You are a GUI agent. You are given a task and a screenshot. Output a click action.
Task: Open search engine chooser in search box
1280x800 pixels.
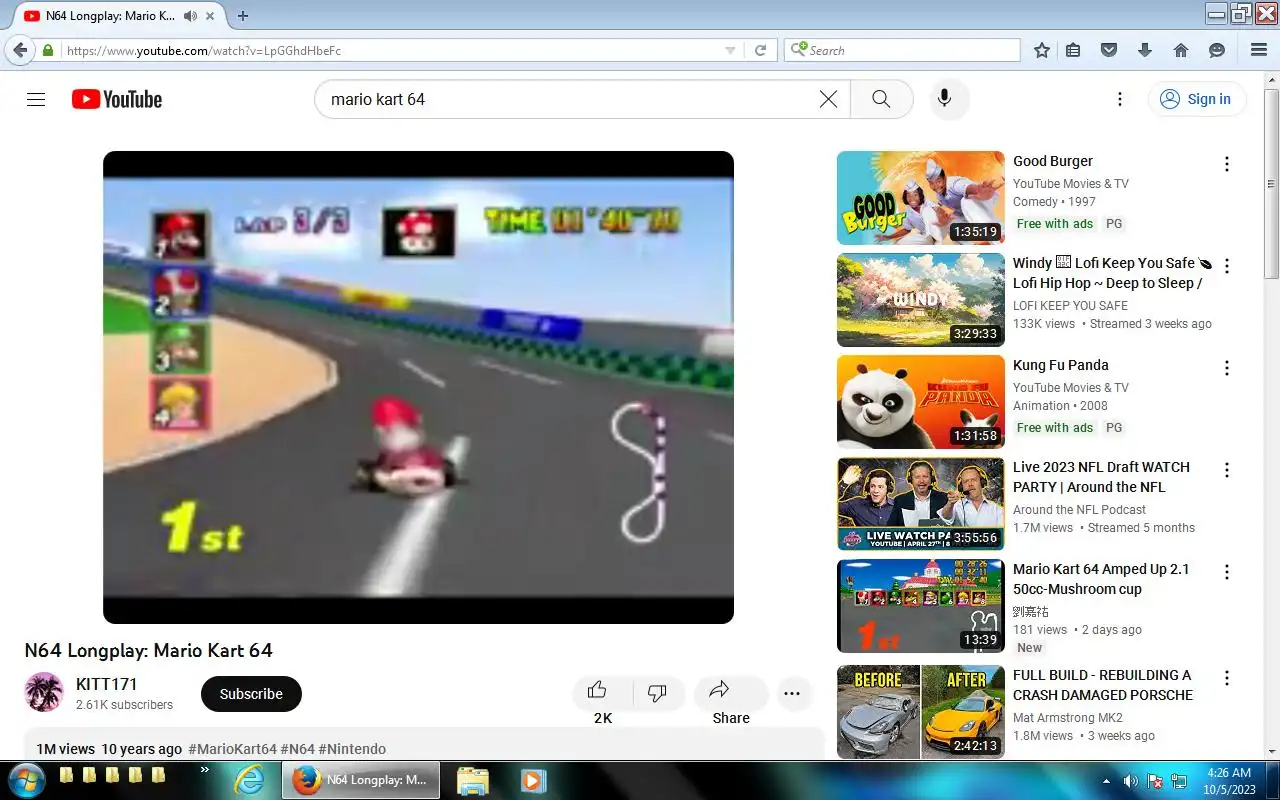[x=798, y=50]
